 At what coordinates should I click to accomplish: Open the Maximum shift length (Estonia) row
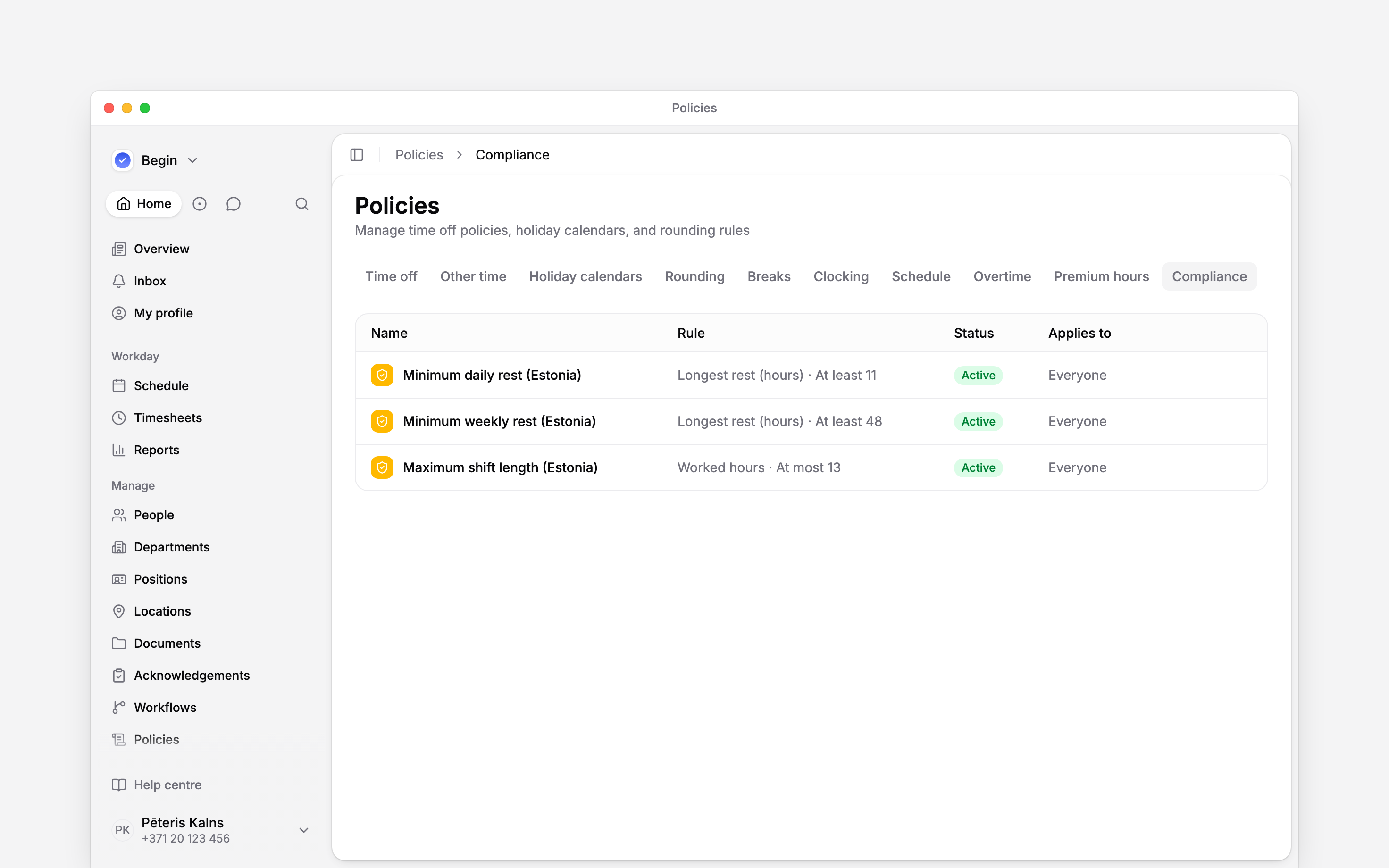click(811, 468)
